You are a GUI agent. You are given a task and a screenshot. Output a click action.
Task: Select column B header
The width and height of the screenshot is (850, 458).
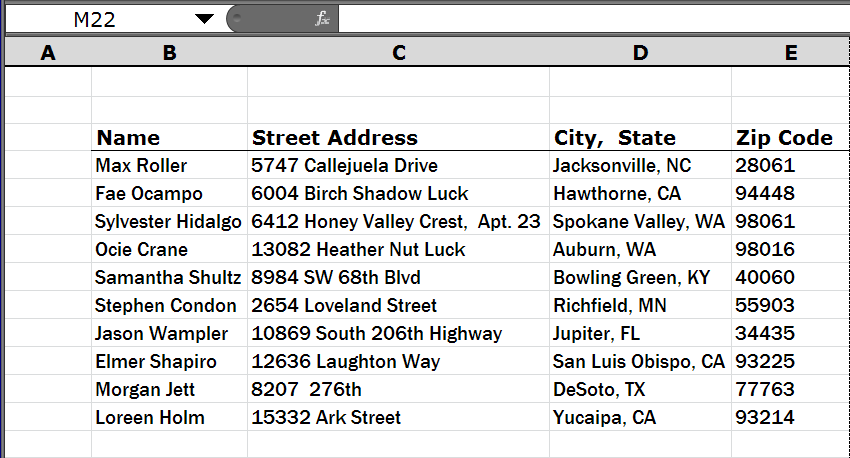pyautogui.click(x=170, y=53)
